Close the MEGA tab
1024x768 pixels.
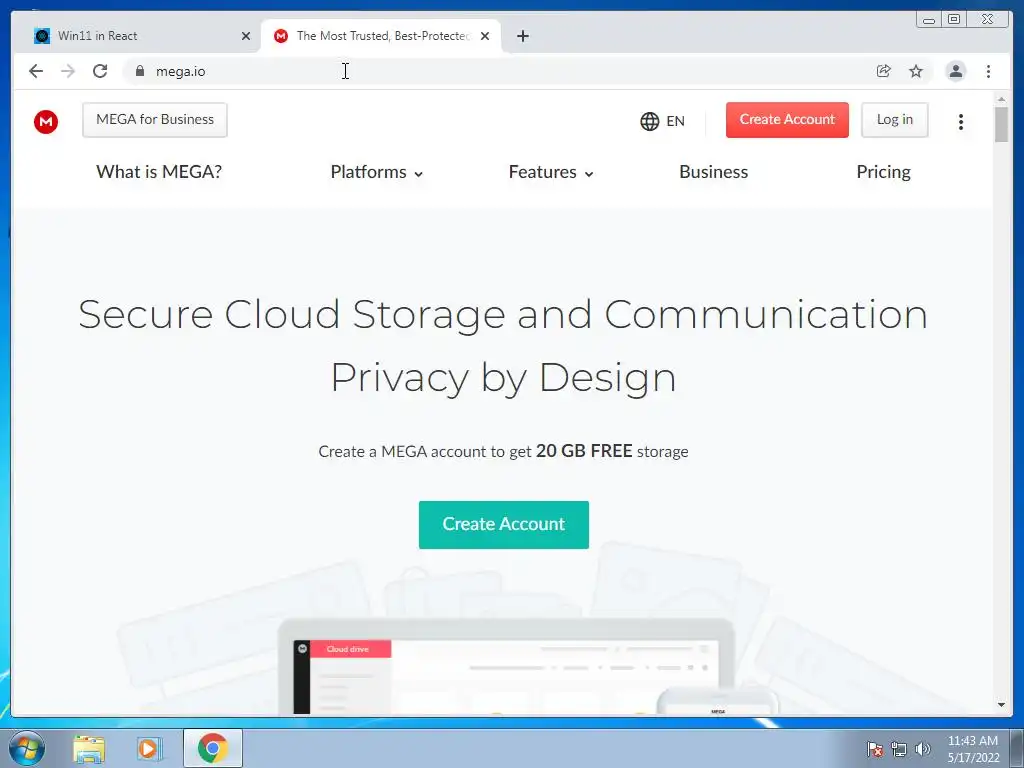(485, 36)
